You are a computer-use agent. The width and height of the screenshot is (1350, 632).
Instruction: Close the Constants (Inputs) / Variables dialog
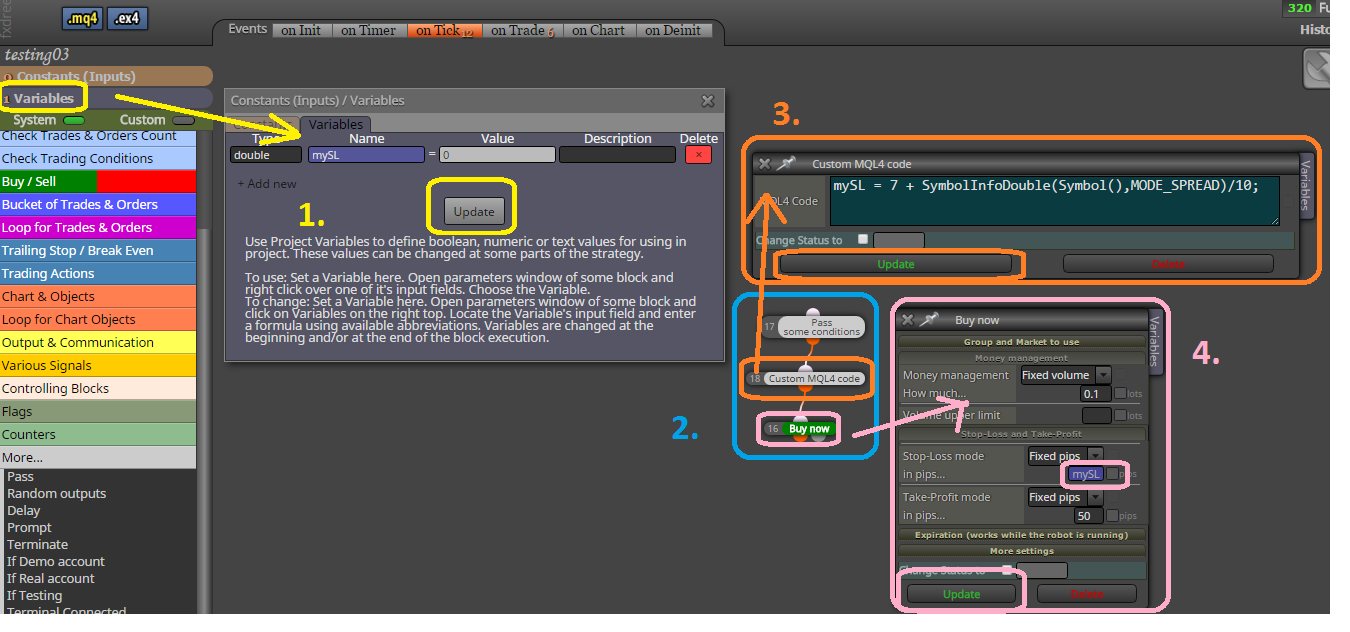(x=707, y=101)
